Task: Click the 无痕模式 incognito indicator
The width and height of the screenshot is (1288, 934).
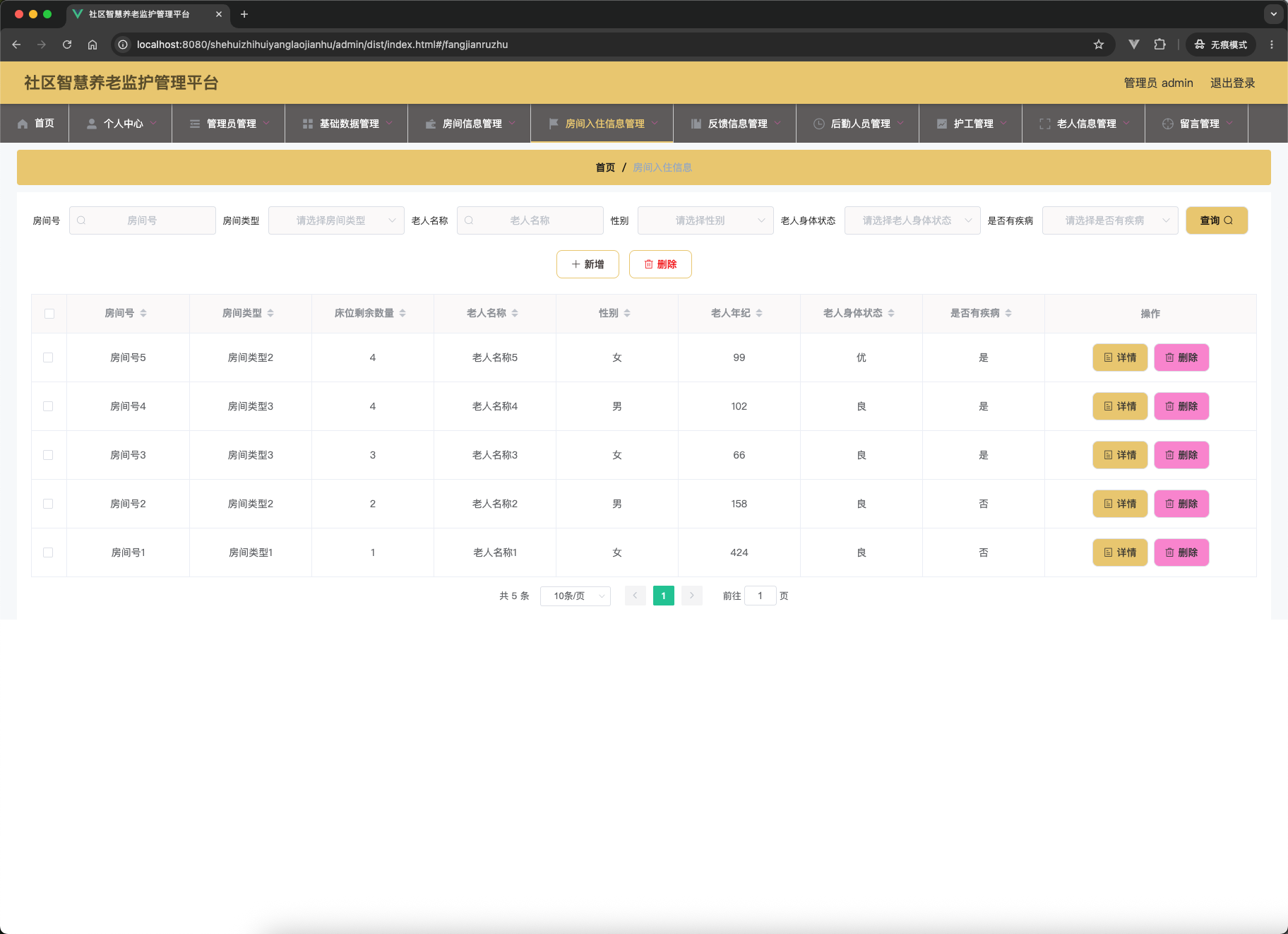Action: coord(1221,45)
